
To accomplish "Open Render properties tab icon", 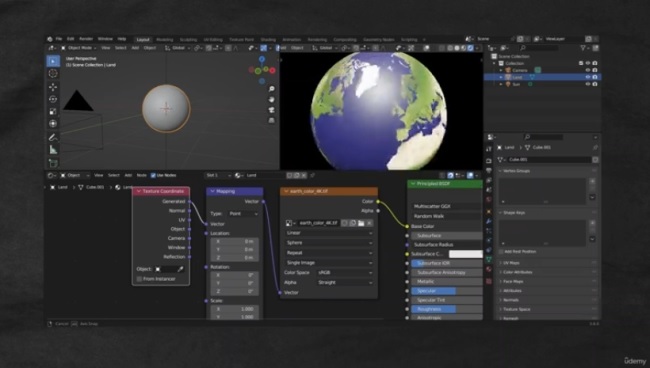I will 489,160.
